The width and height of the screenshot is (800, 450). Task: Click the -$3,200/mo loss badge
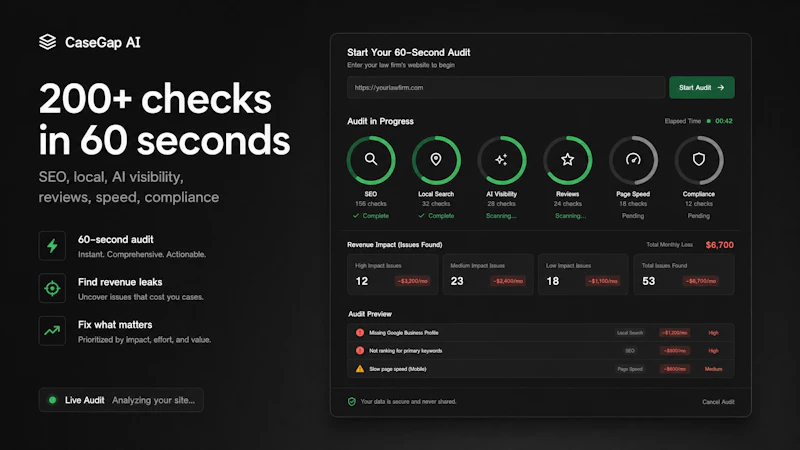pyautogui.click(x=412, y=281)
